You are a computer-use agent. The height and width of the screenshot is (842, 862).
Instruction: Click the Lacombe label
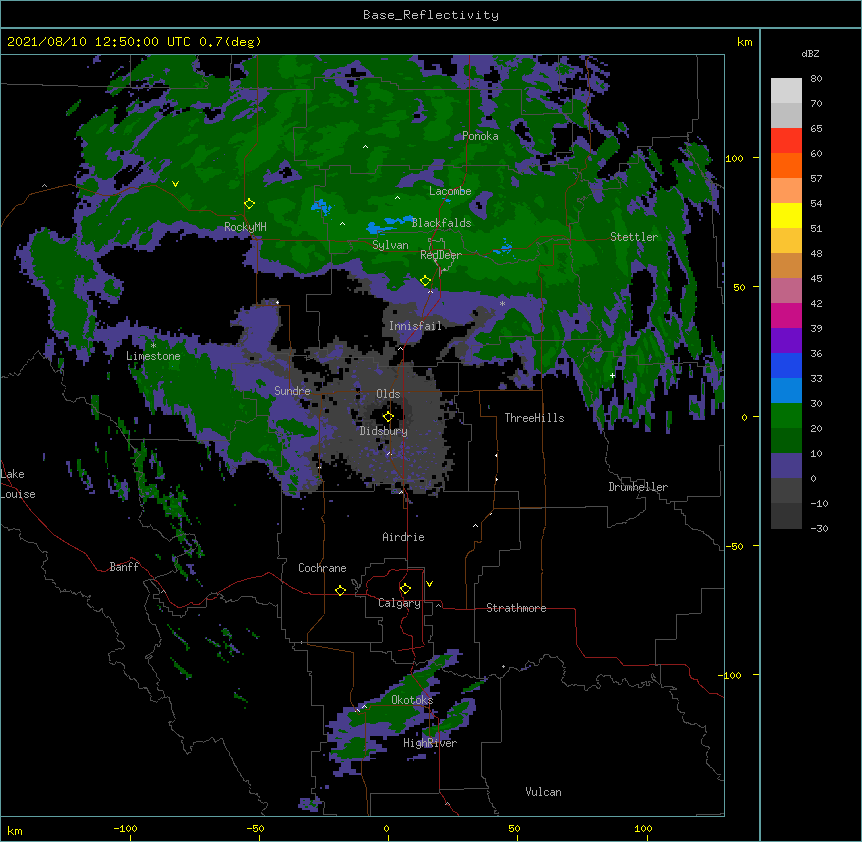[450, 191]
